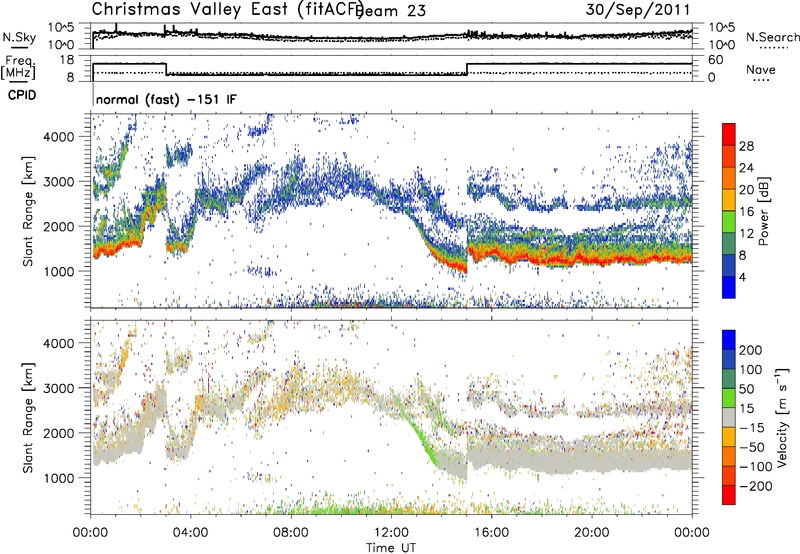Click the Velocity [m s-1] colorbar label

(782, 417)
